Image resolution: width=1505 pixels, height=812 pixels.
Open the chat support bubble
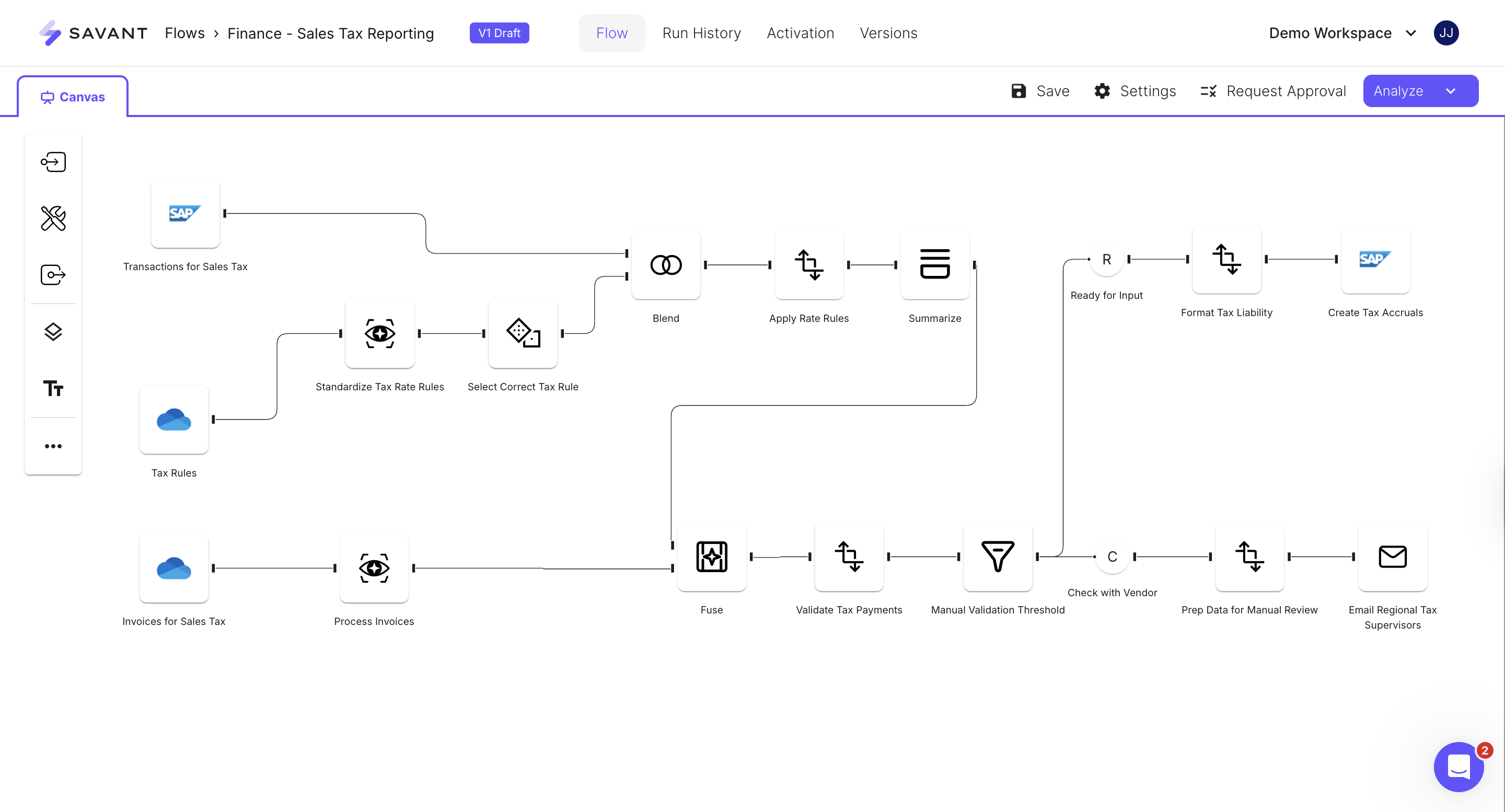1458,767
